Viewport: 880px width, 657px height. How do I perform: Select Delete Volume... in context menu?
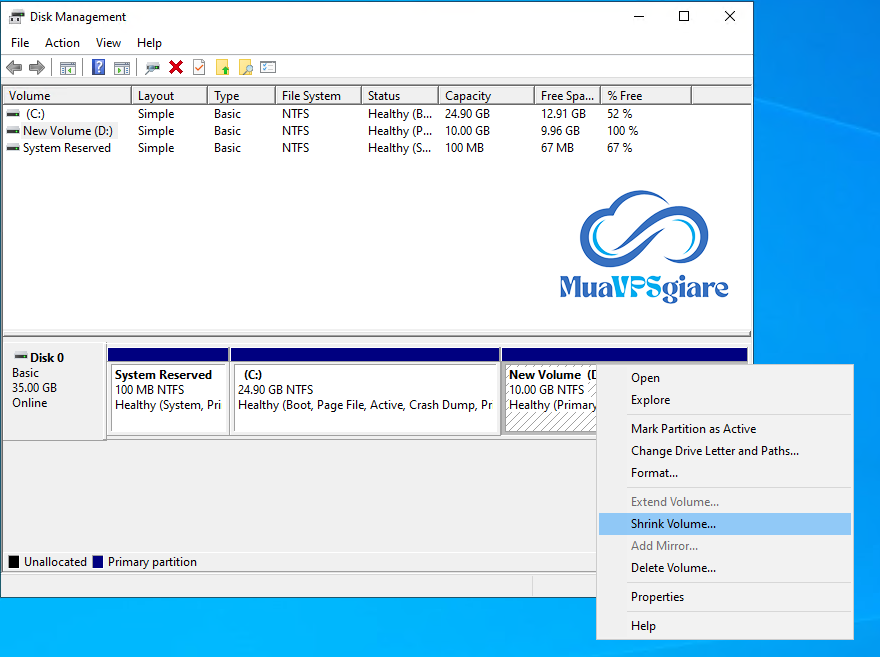click(673, 568)
